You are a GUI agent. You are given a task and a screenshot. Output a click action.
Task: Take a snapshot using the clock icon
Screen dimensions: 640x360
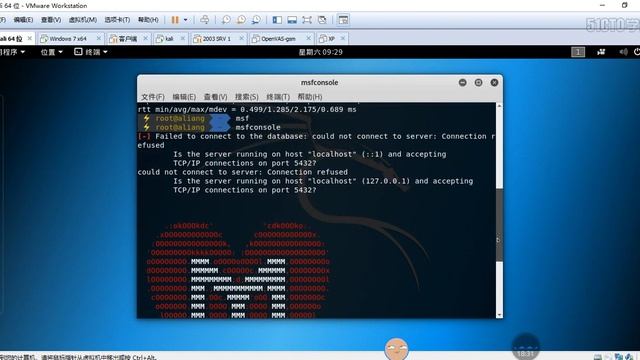pyautogui.click(x=226, y=20)
